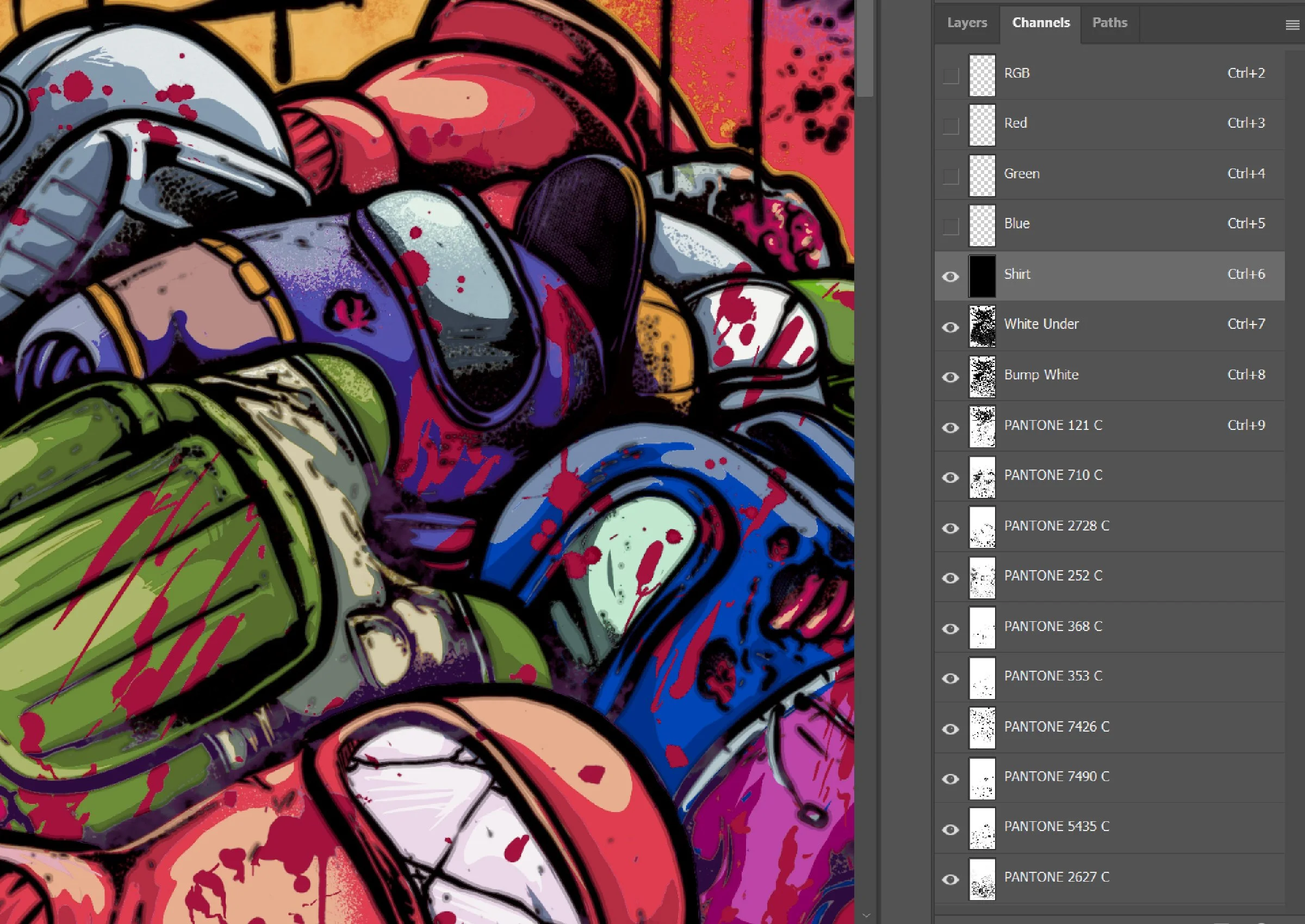Screen dimensions: 1305x924
Task: Enable visibility for the Red channel
Action: (x=950, y=126)
